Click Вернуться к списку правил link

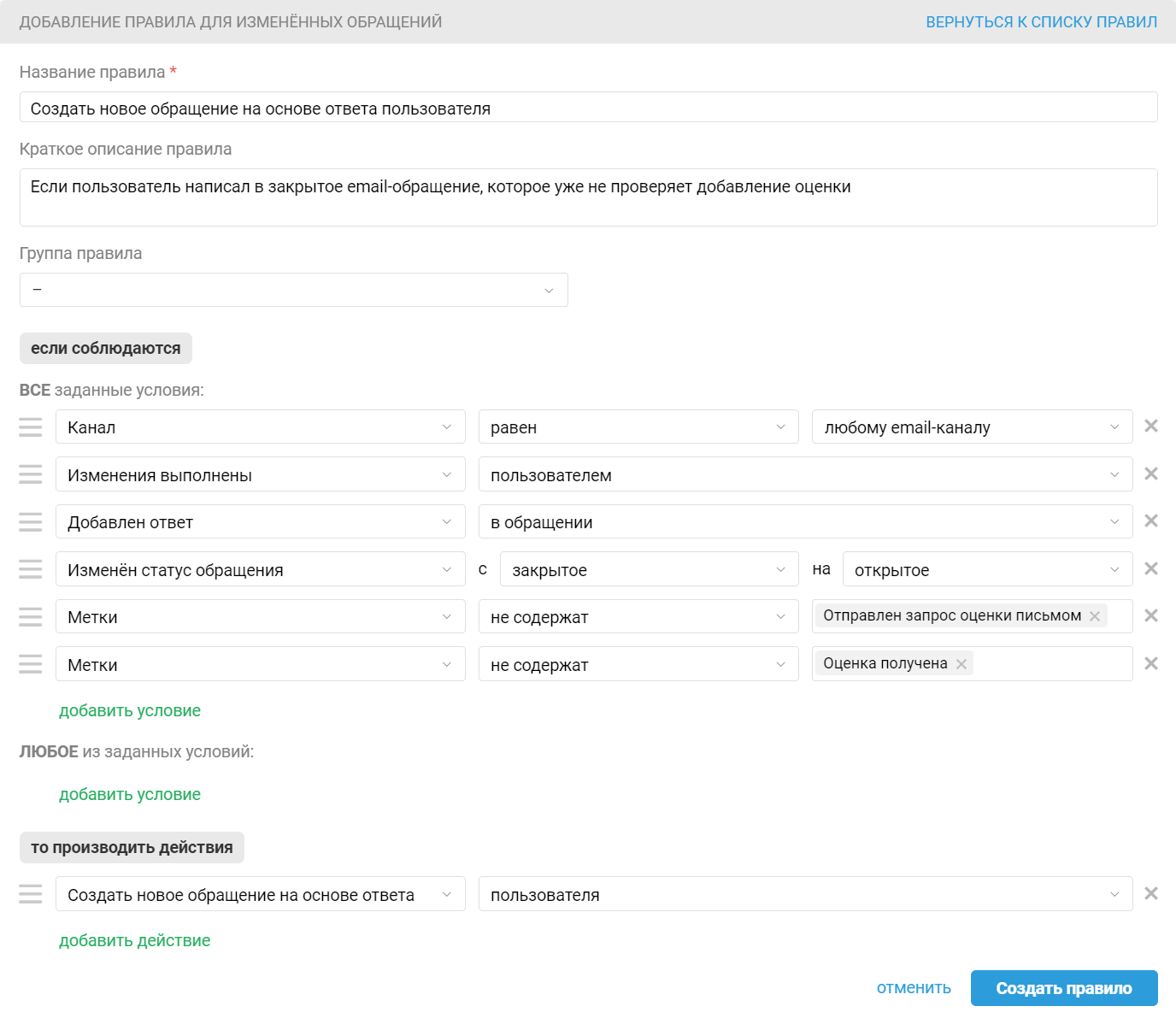pos(1041,22)
